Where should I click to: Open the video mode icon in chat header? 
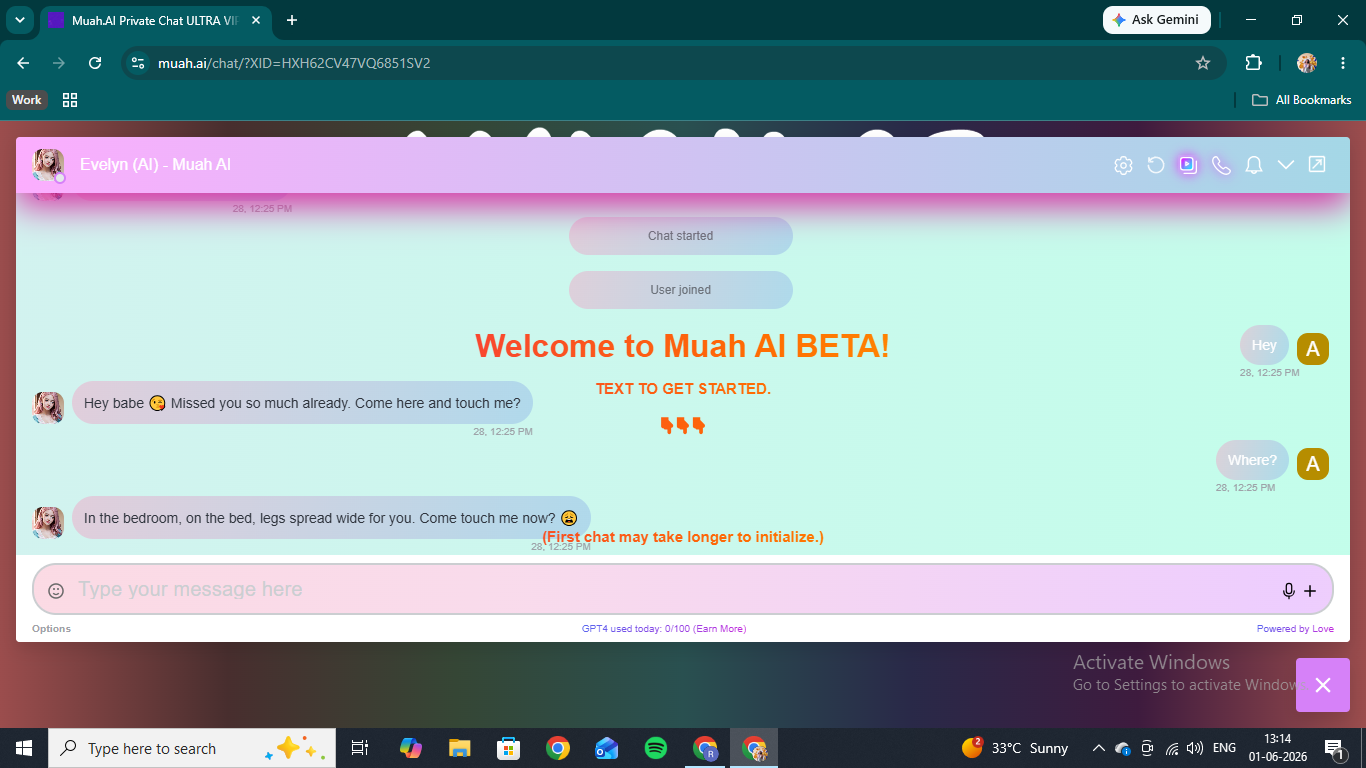point(1188,165)
